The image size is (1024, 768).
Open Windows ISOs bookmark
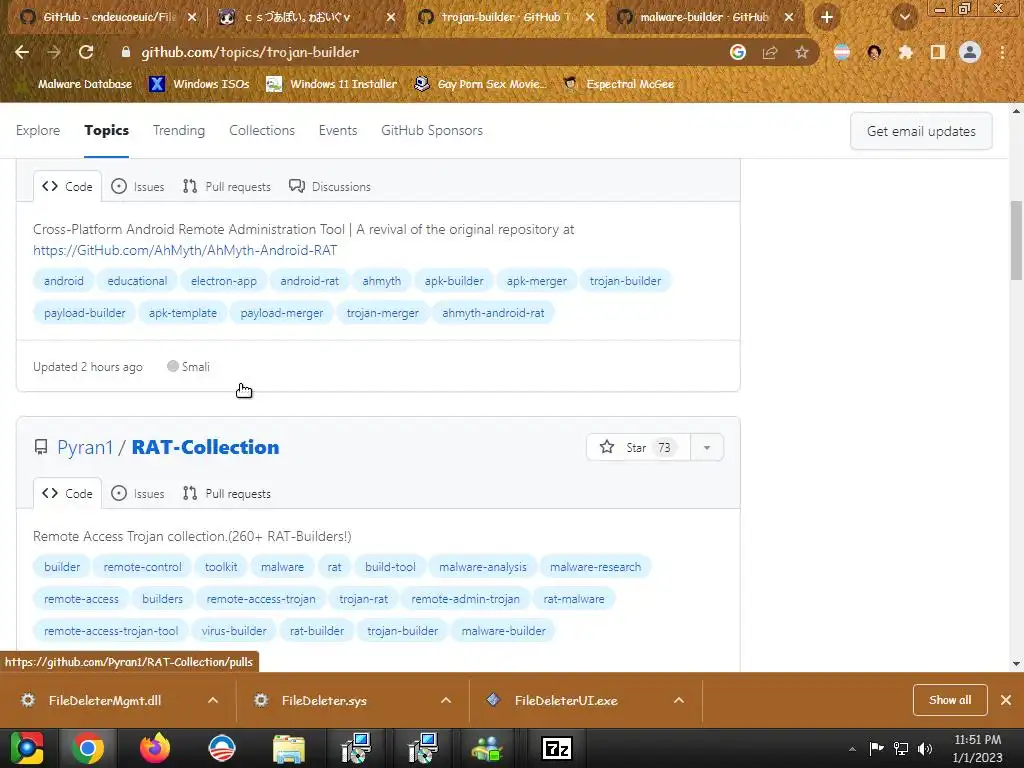[199, 84]
